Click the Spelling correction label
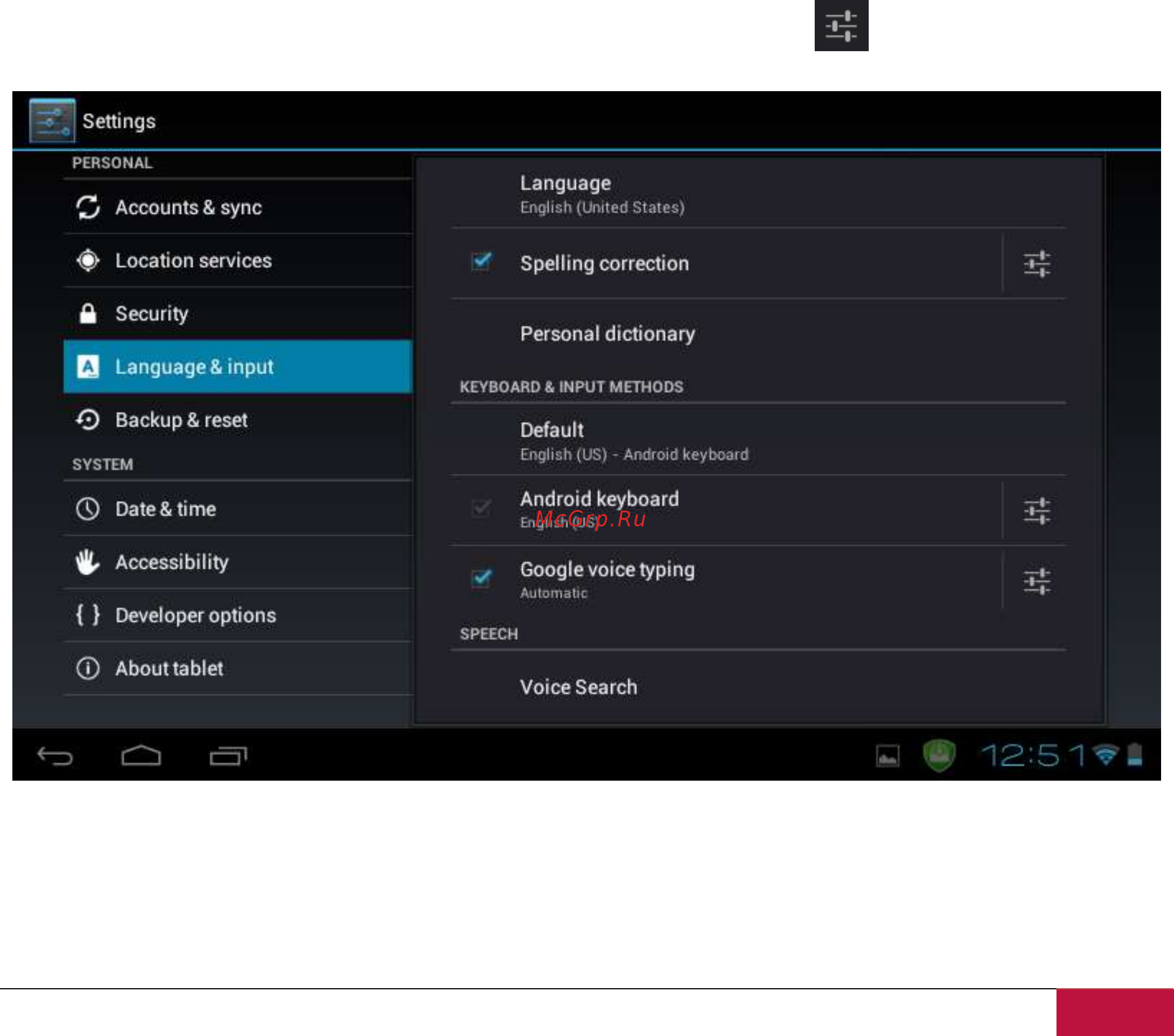 604,264
